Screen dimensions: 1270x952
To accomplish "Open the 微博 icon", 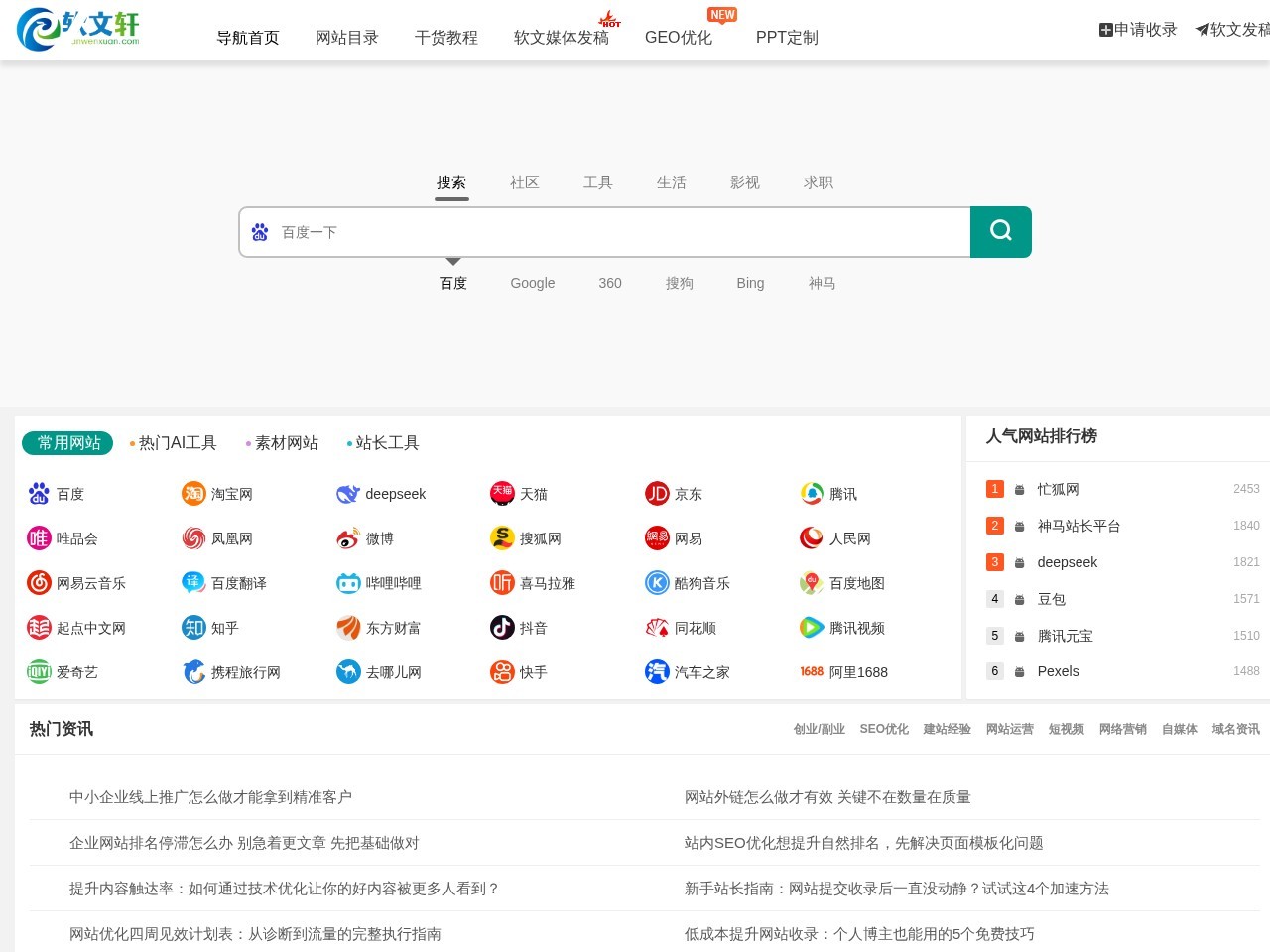I will click(x=348, y=538).
